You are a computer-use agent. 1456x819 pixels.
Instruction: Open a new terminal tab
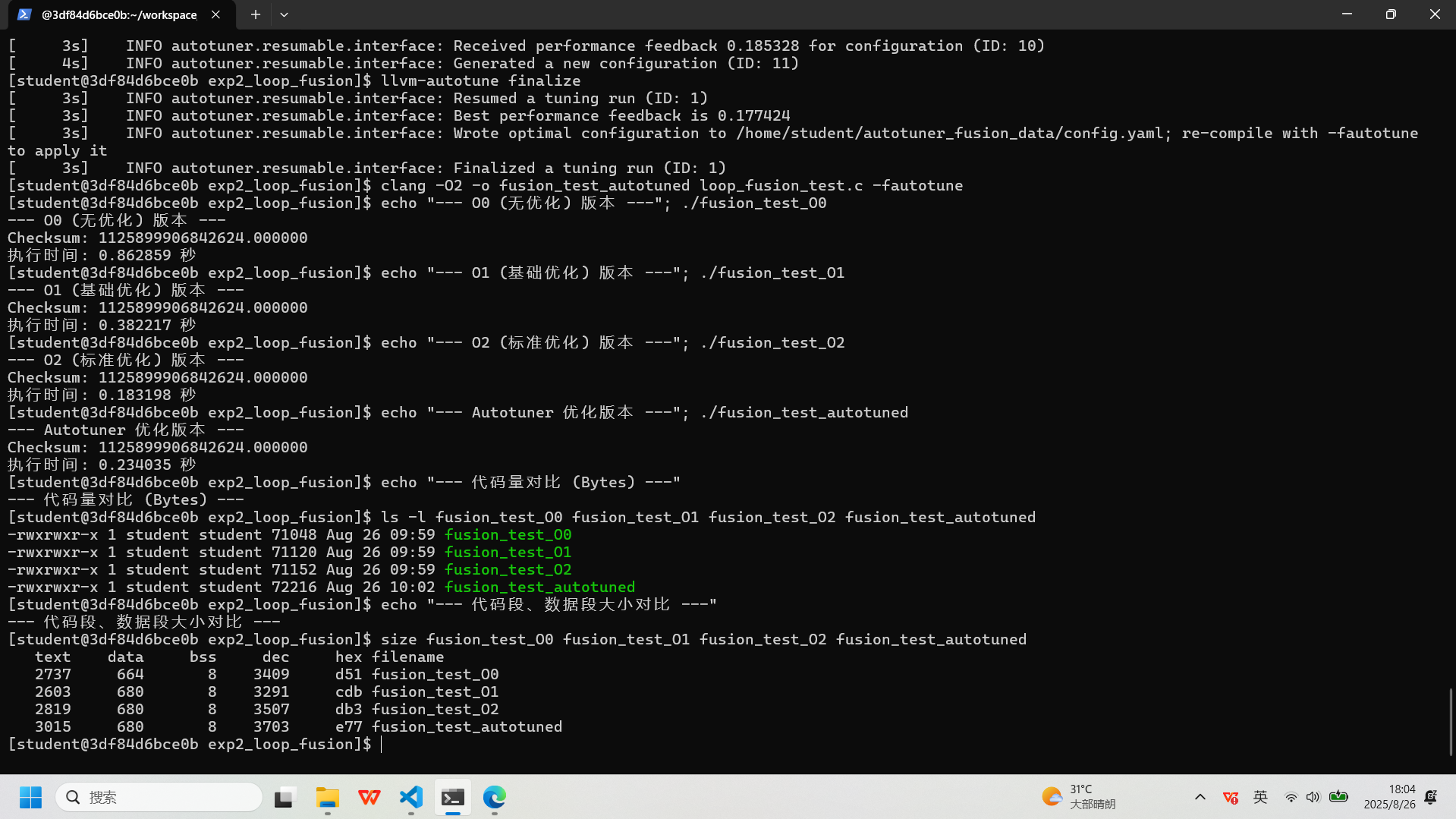(x=256, y=14)
